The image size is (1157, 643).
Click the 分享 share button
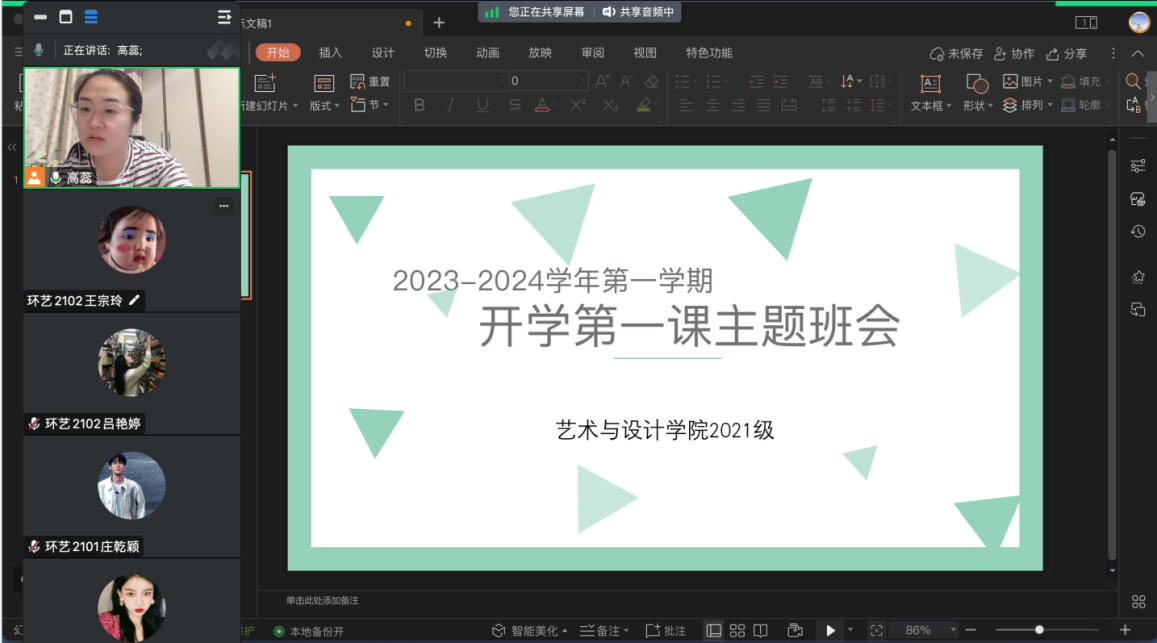click(x=1067, y=53)
